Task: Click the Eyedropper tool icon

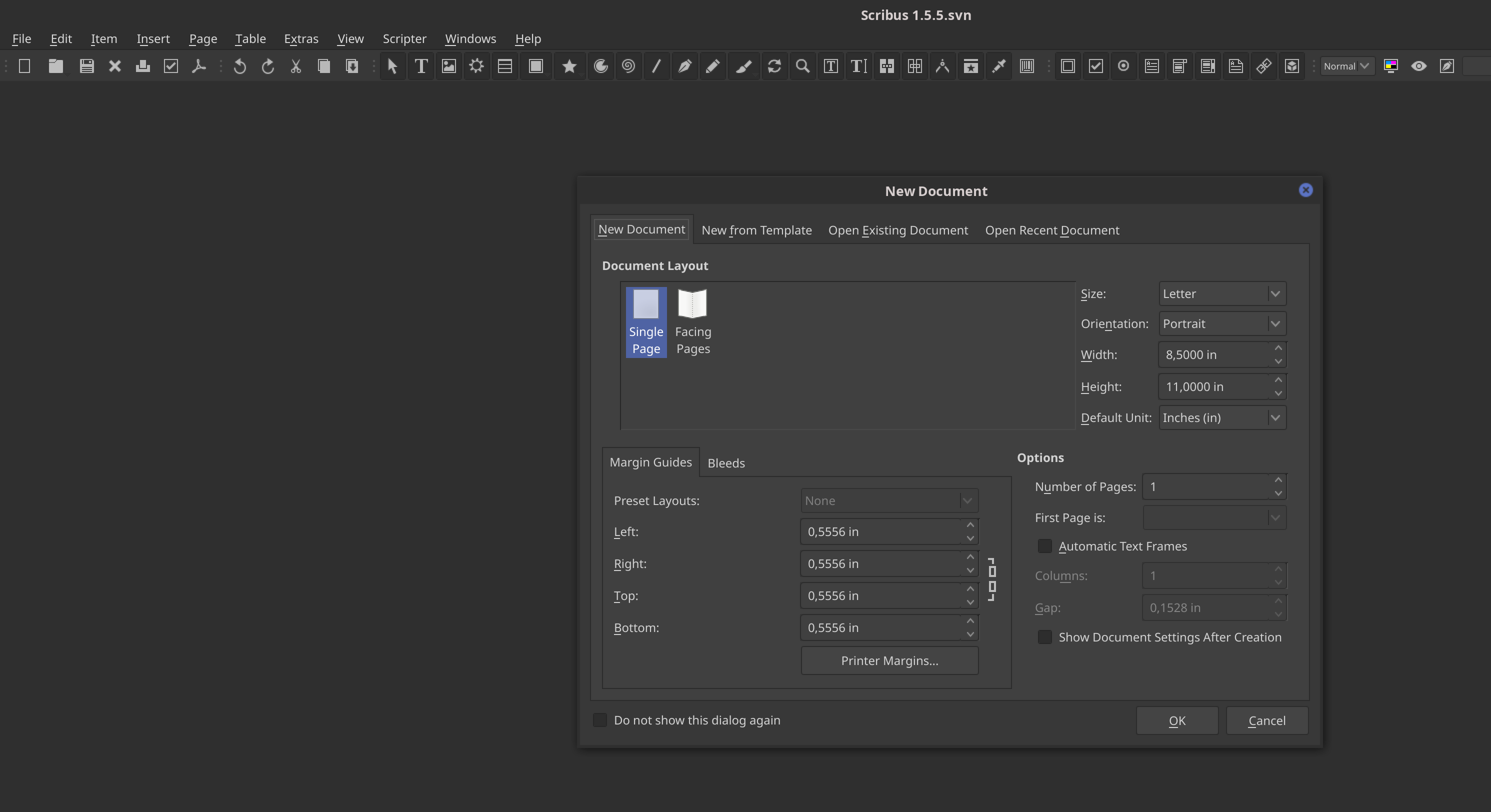Action: point(999,66)
